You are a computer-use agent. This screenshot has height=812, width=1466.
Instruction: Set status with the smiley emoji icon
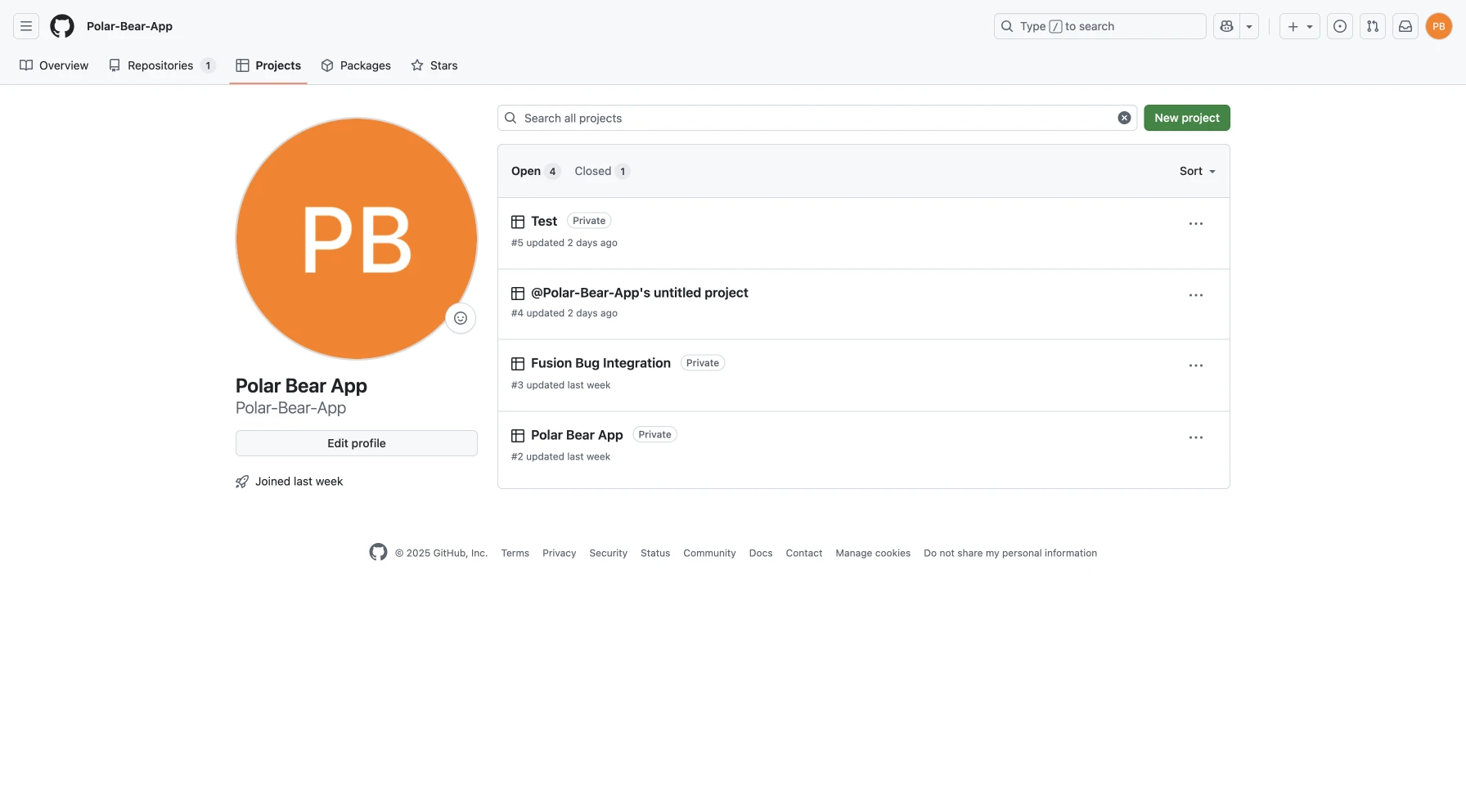(x=461, y=318)
